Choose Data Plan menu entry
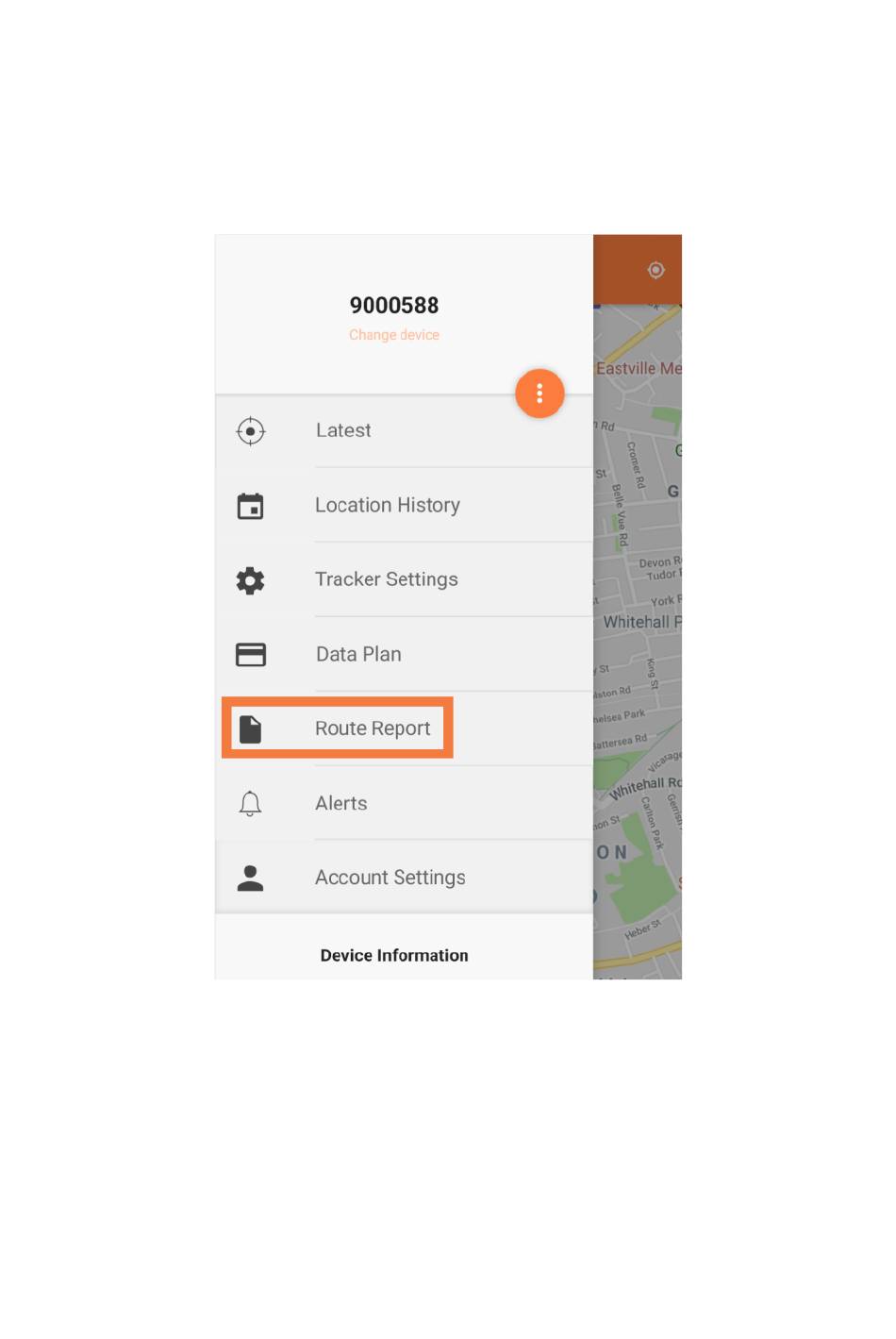The width and height of the screenshot is (896, 1339). tap(358, 654)
